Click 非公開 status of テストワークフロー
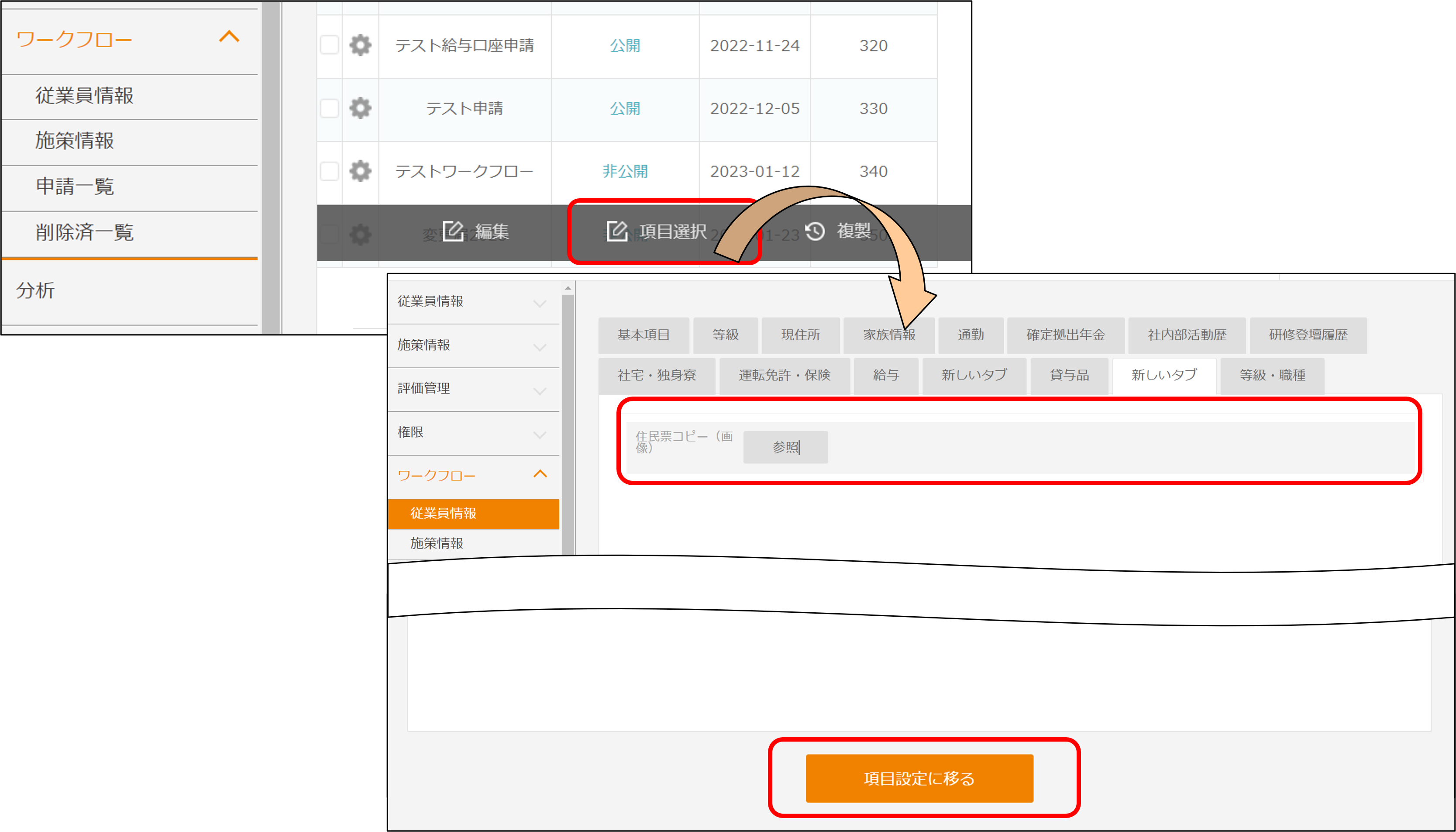The height and width of the screenshot is (832, 1456). [625, 172]
